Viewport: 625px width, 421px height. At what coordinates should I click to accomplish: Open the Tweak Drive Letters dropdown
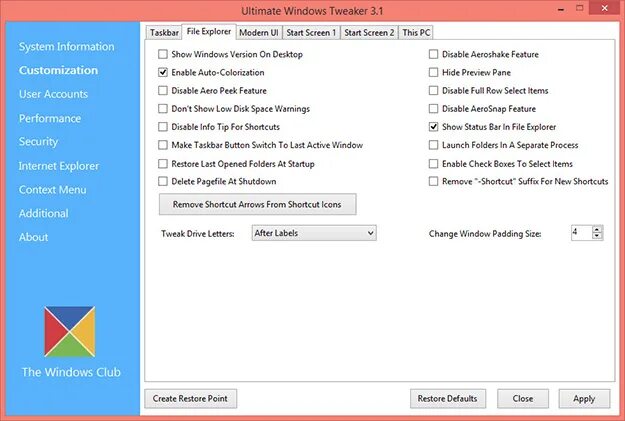pyautogui.click(x=314, y=233)
